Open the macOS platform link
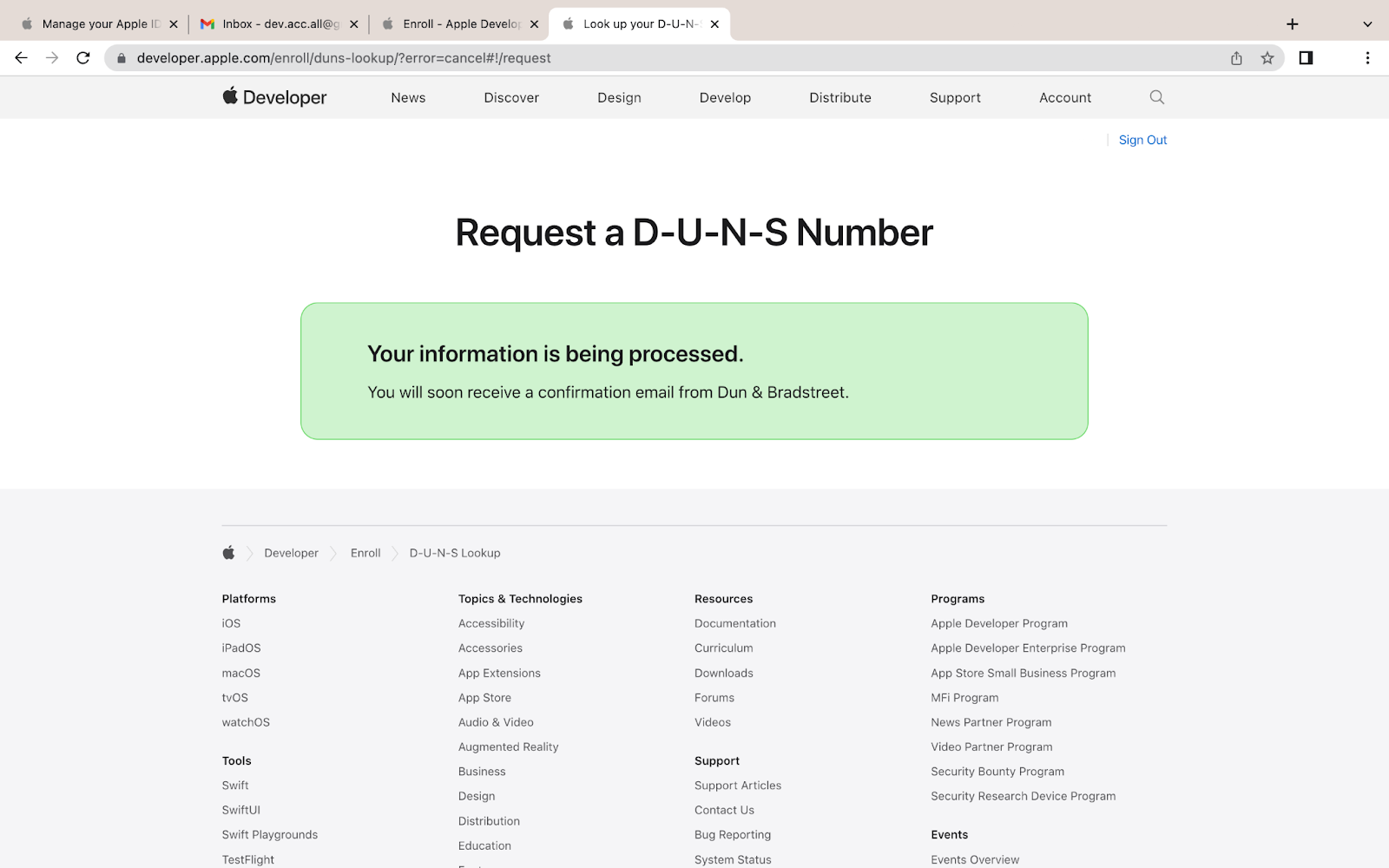The image size is (1389, 868). point(241,673)
